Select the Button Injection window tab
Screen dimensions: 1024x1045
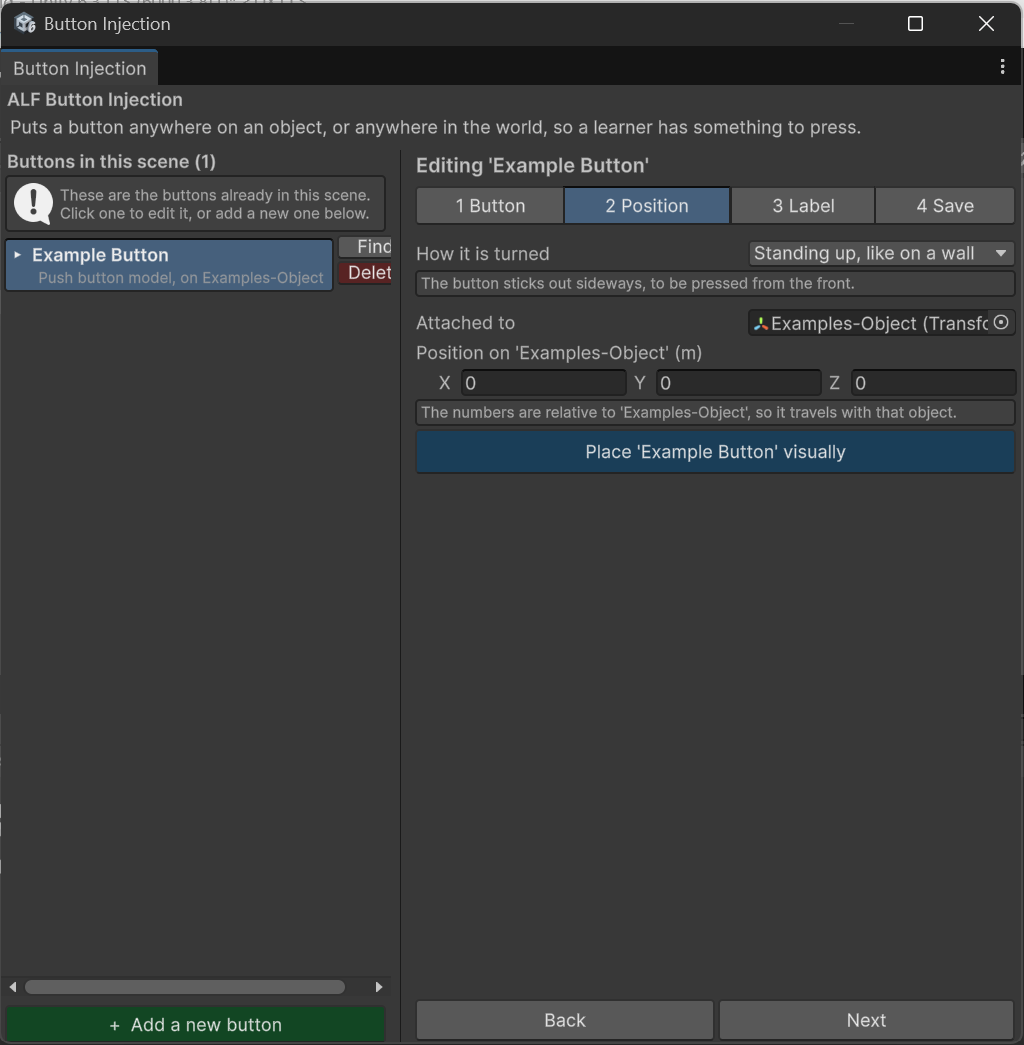pos(79,68)
